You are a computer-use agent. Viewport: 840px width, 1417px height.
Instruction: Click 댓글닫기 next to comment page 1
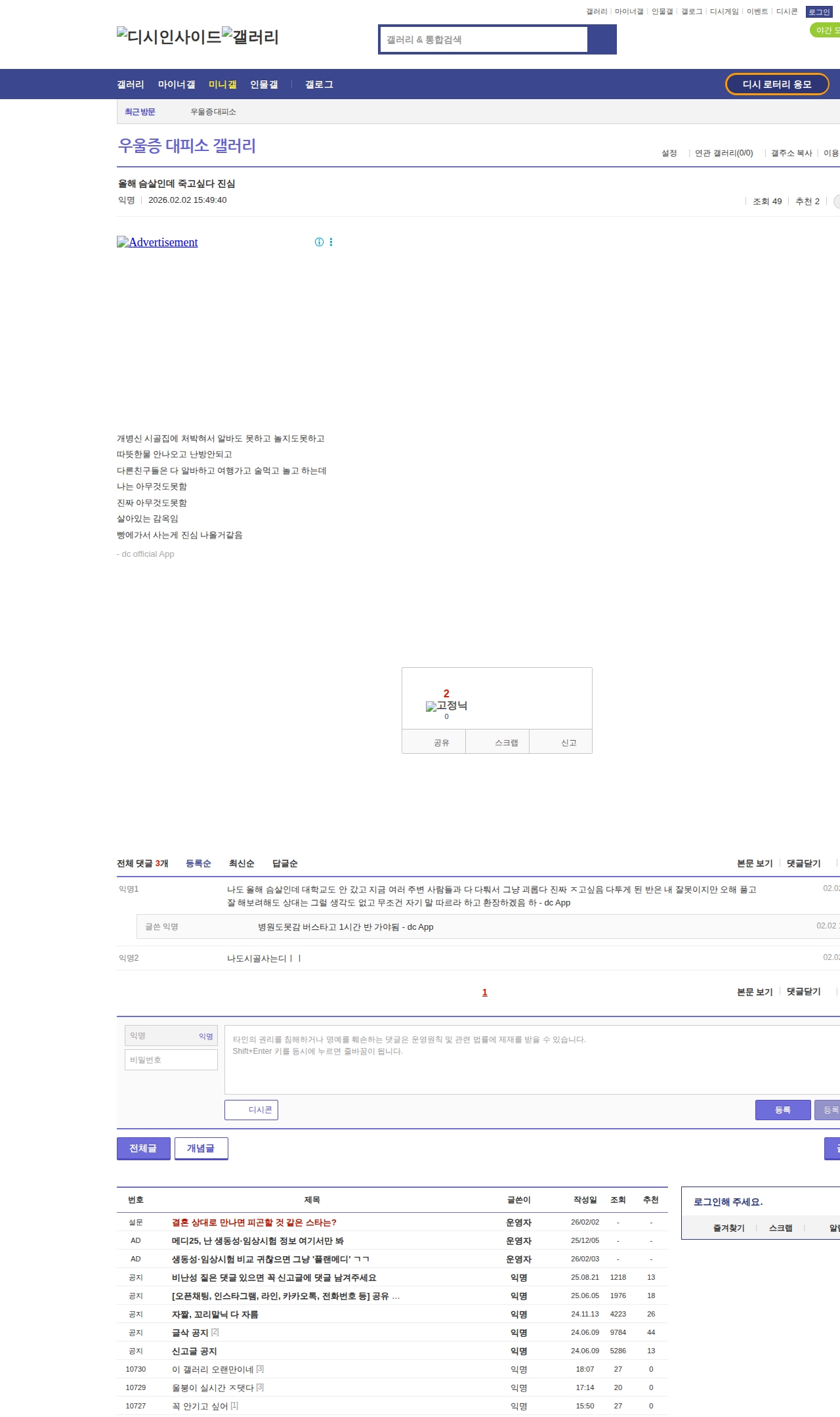click(804, 992)
